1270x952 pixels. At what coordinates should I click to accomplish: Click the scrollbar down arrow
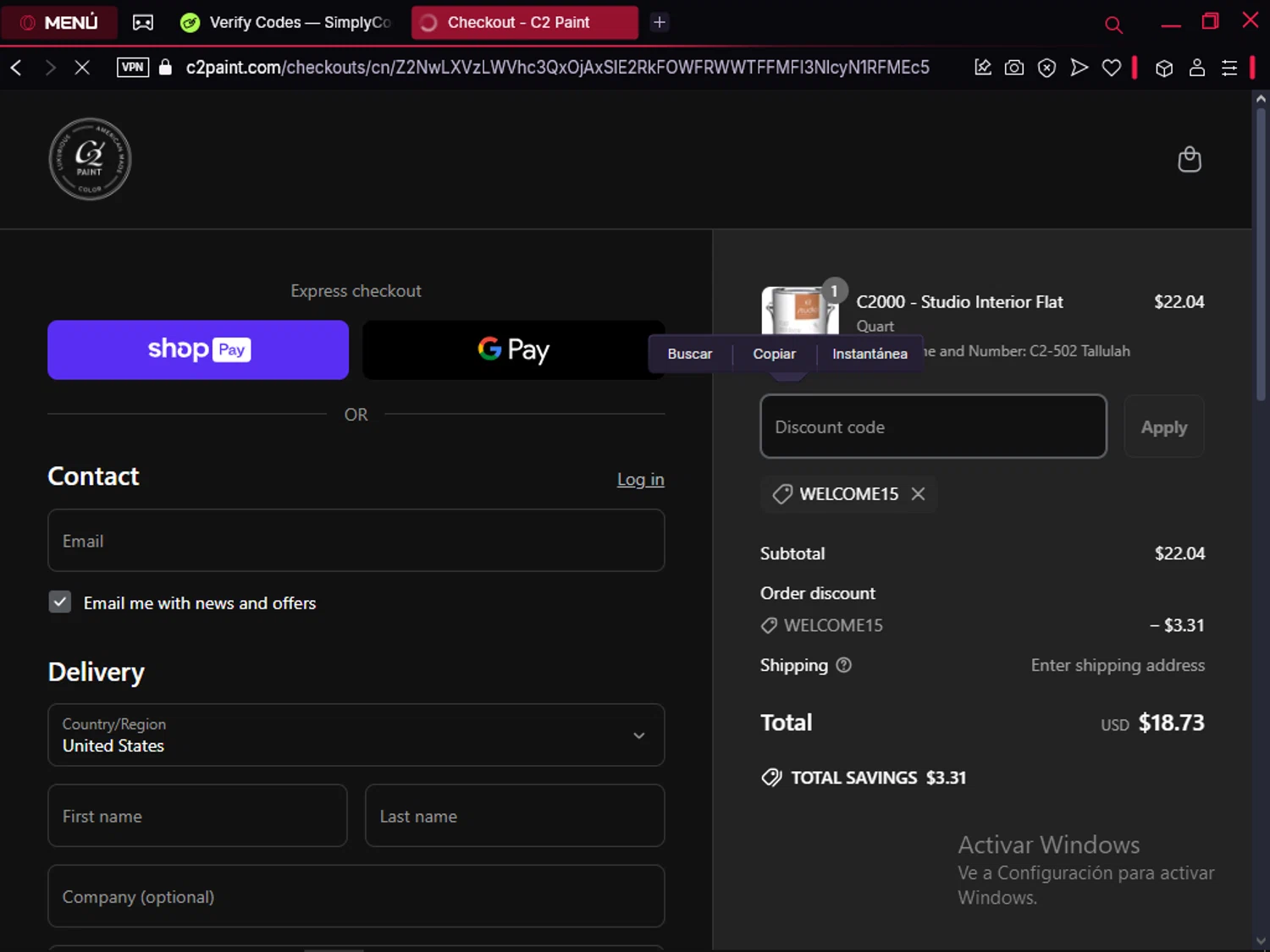point(1260,941)
